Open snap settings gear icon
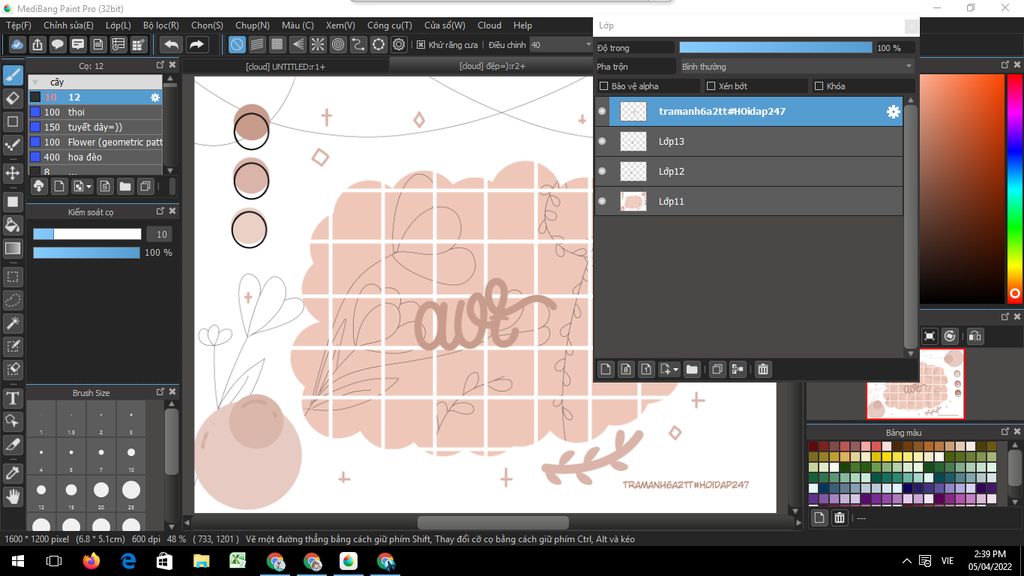Viewport: 1024px width, 576px height. pos(398,44)
